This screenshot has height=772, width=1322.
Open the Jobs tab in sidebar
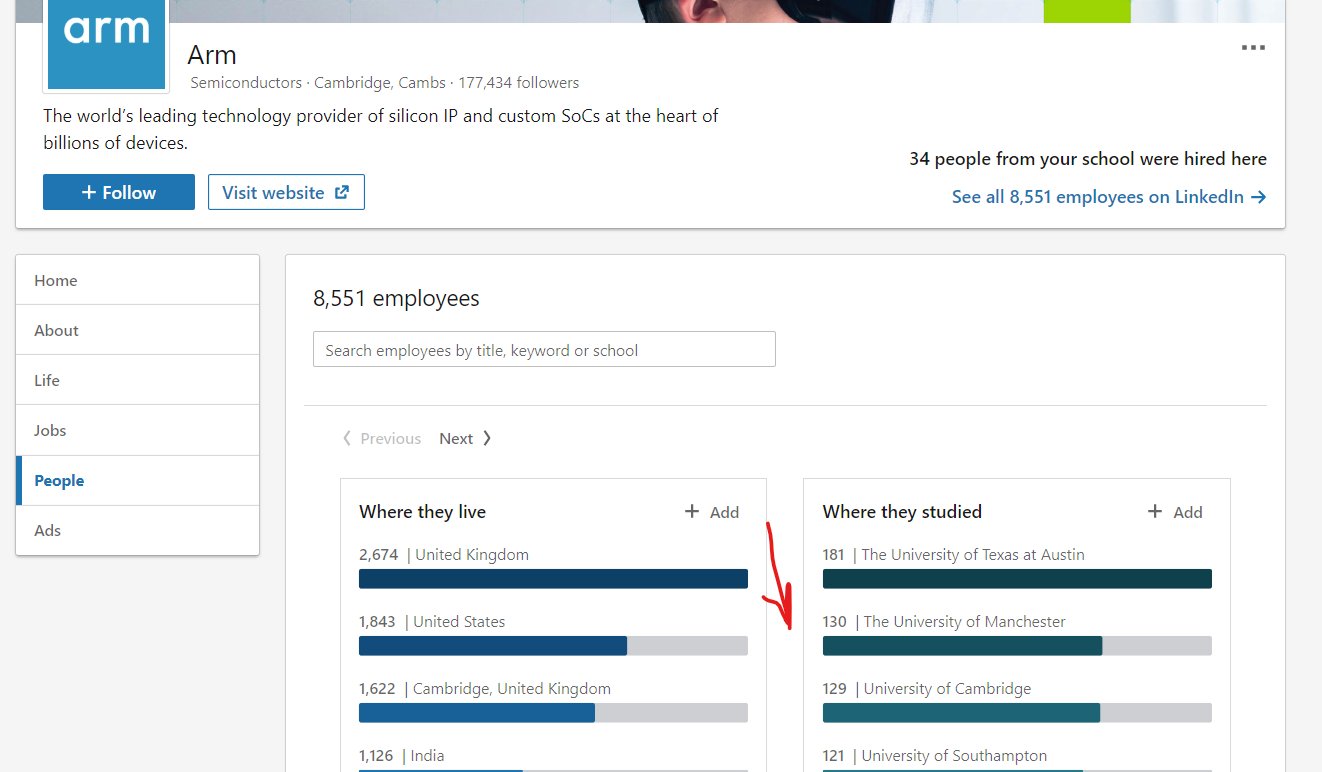click(x=138, y=430)
